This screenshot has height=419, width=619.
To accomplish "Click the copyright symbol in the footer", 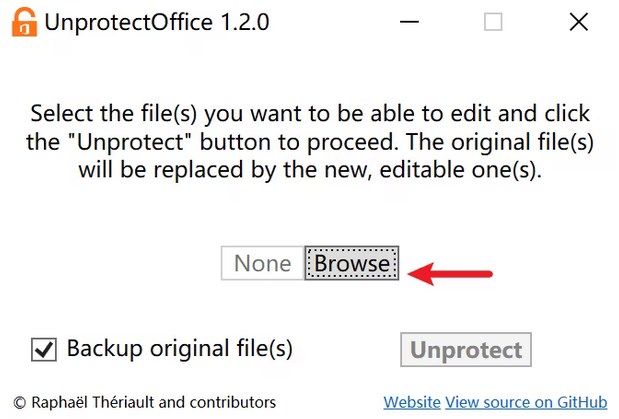I will coord(20,402).
